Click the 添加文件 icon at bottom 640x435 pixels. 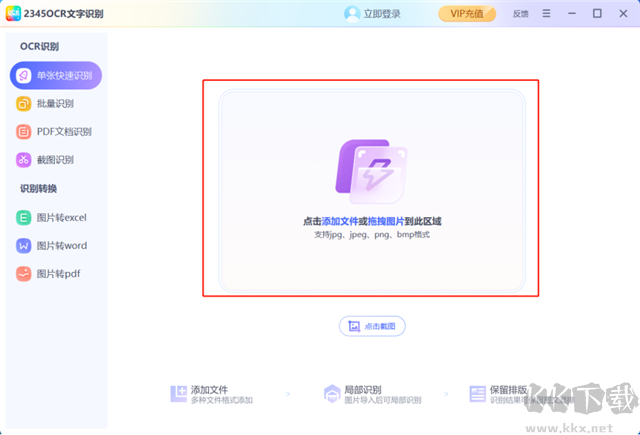coord(179,394)
